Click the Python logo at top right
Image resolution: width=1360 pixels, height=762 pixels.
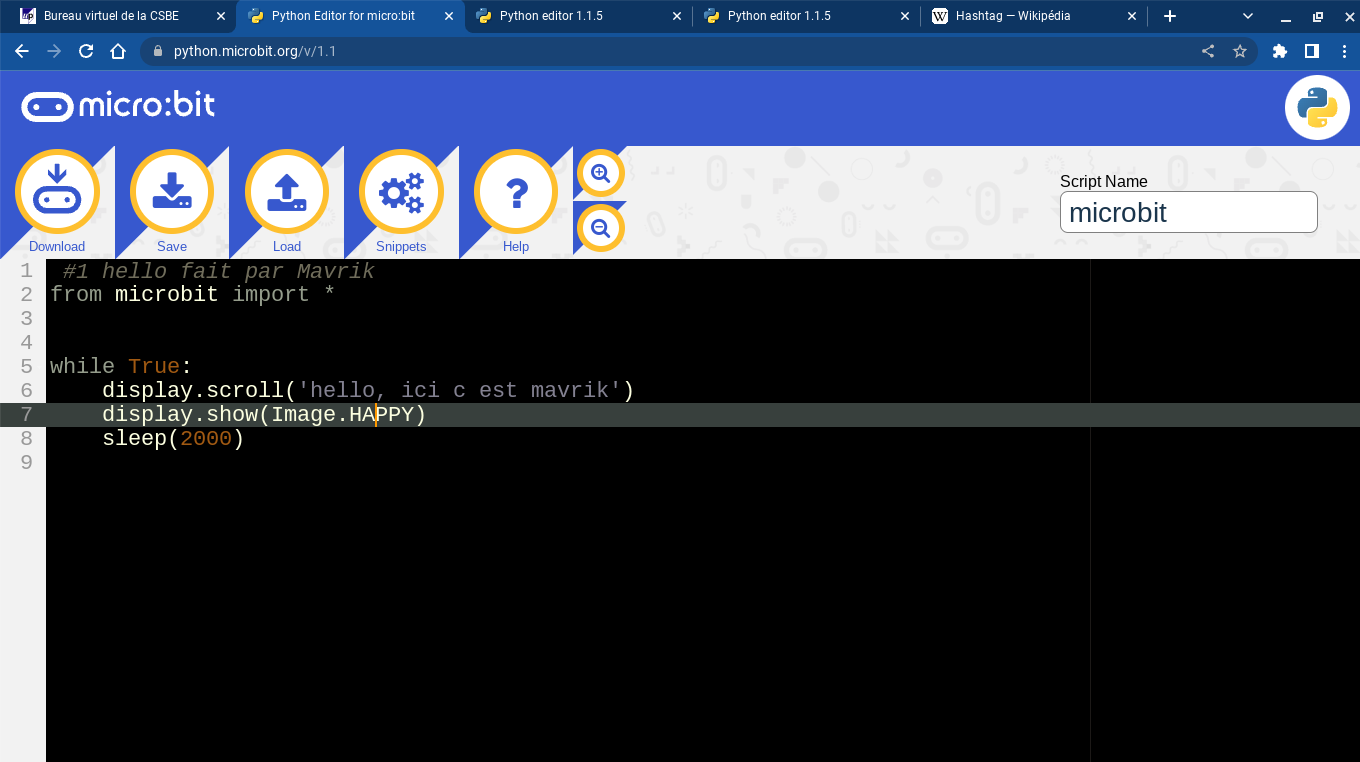pos(1317,108)
